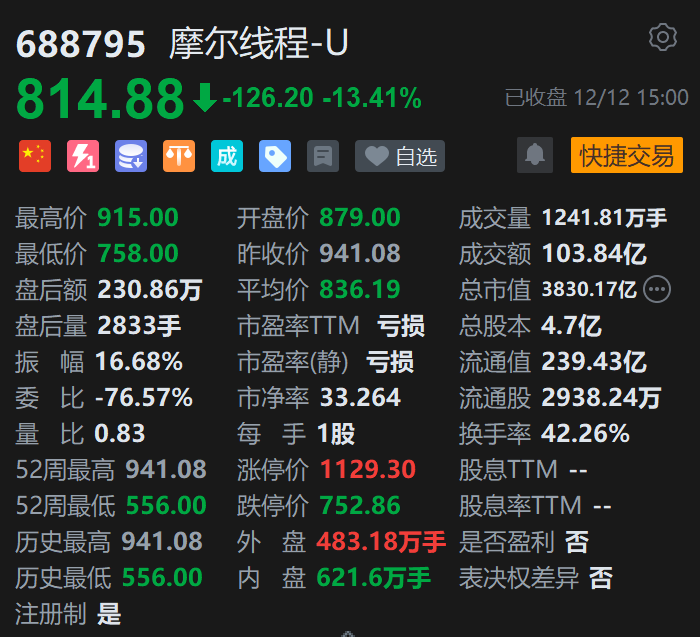Viewport: 700px width, 637px height.
Task: Toggle the price alert bell
Action: pos(535,155)
